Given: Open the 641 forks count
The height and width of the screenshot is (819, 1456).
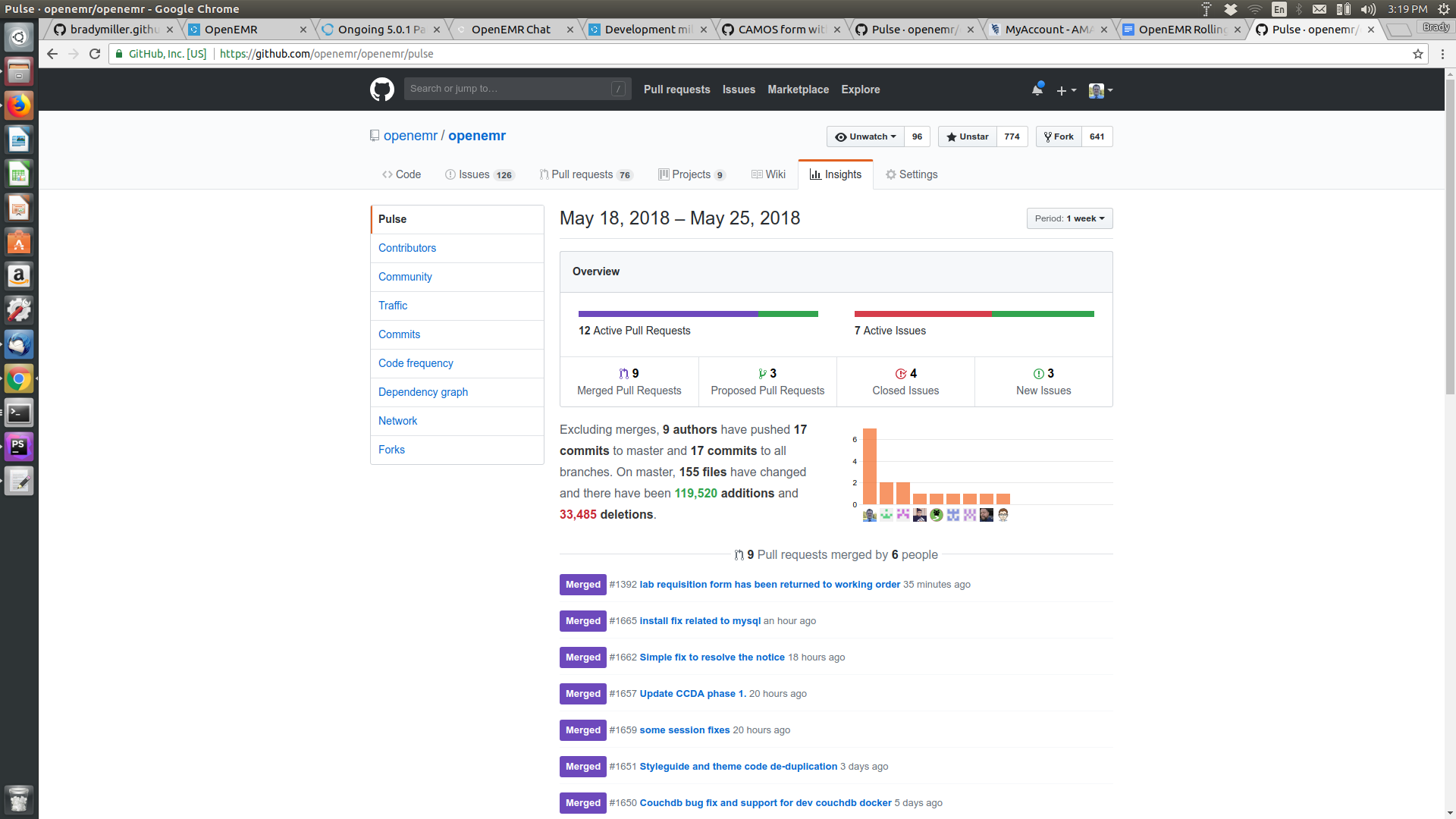Looking at the screenshot, I should [x=1097, y=136].
